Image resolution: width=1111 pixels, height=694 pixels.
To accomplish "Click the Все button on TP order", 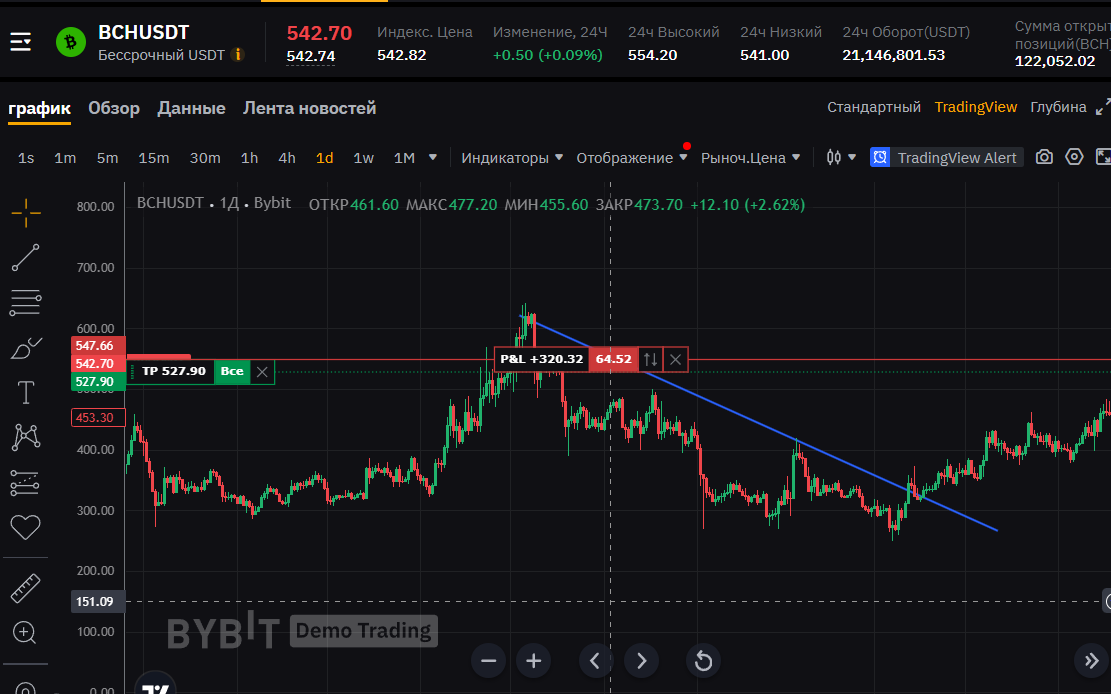I will [x=232, y=371].
